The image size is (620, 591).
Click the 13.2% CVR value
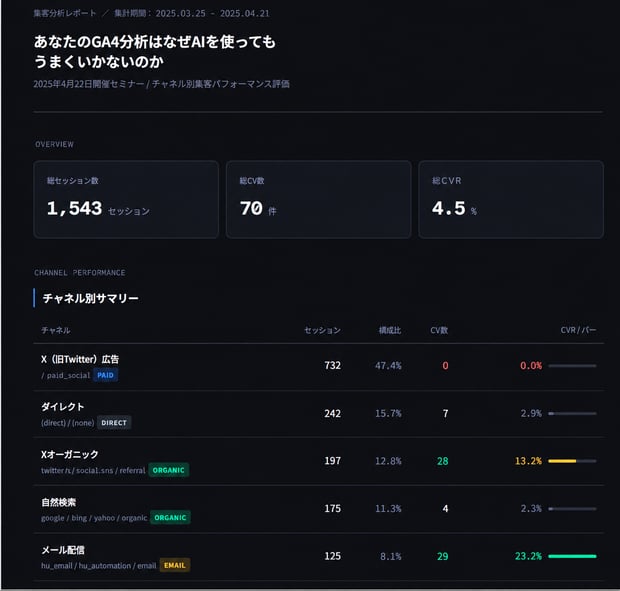(528, 461)
